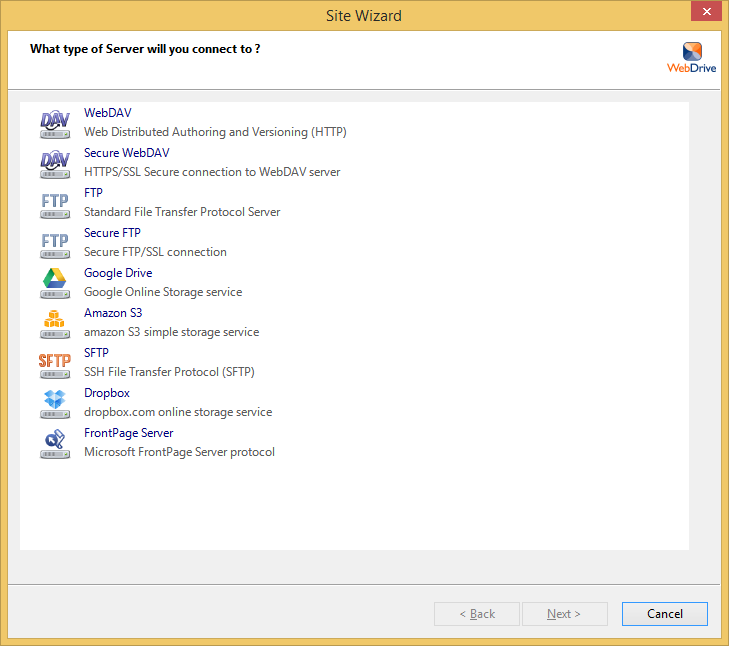Select the Google Drive text label
This screenshot has width=729, height=646.
coord(118,273)
